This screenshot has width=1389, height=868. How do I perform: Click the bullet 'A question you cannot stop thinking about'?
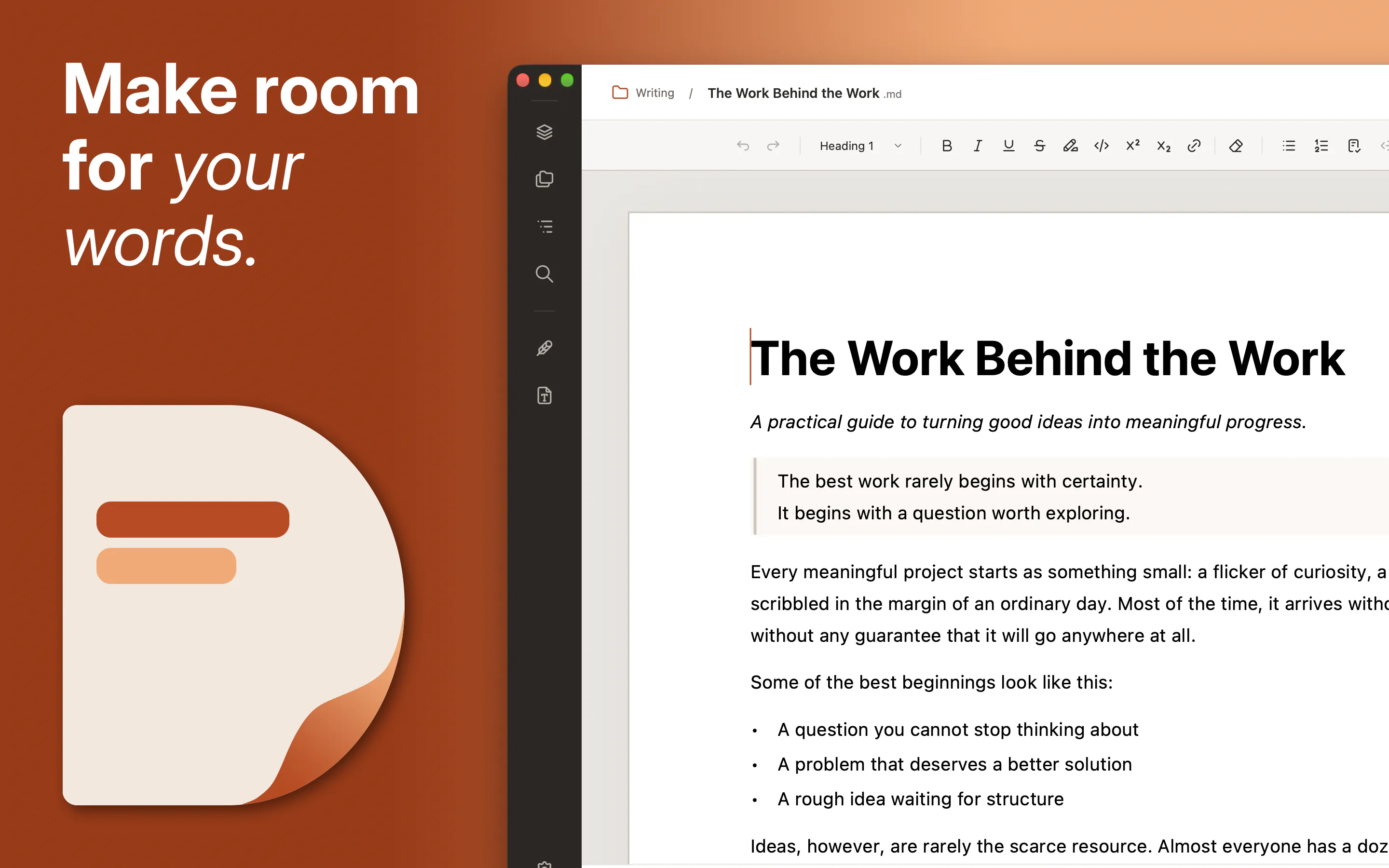tap(957, 730)
